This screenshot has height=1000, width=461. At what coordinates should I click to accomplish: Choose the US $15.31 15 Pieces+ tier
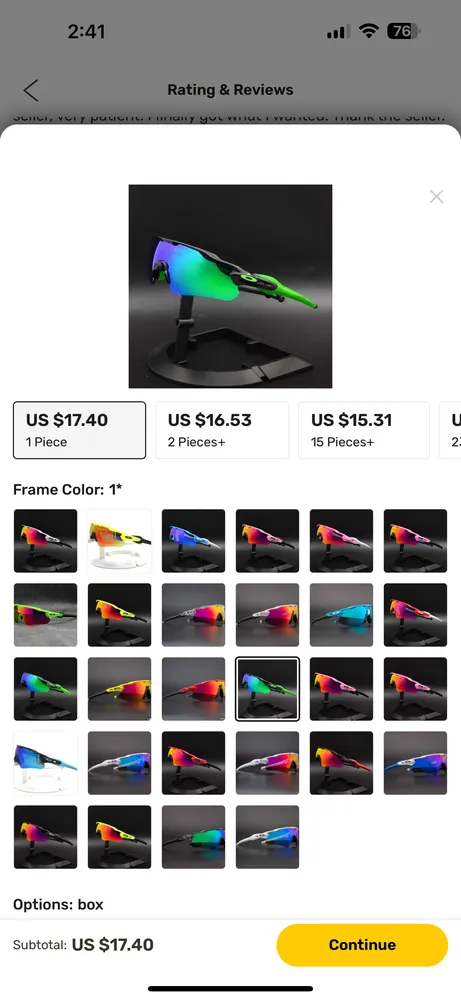(x=364, y=430)
